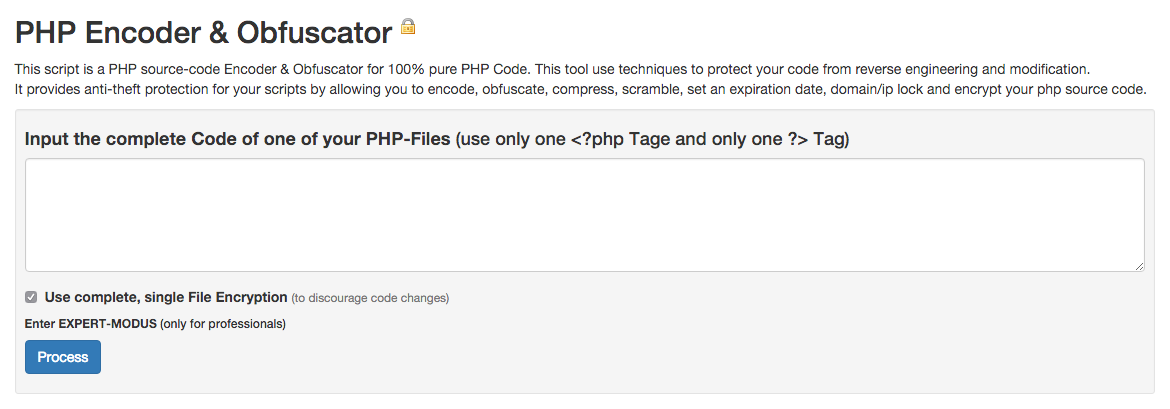Screen dimensions: 1170x409
Task: Click the 'Input the complete Code' label
Action: click(x=237, y=140)
